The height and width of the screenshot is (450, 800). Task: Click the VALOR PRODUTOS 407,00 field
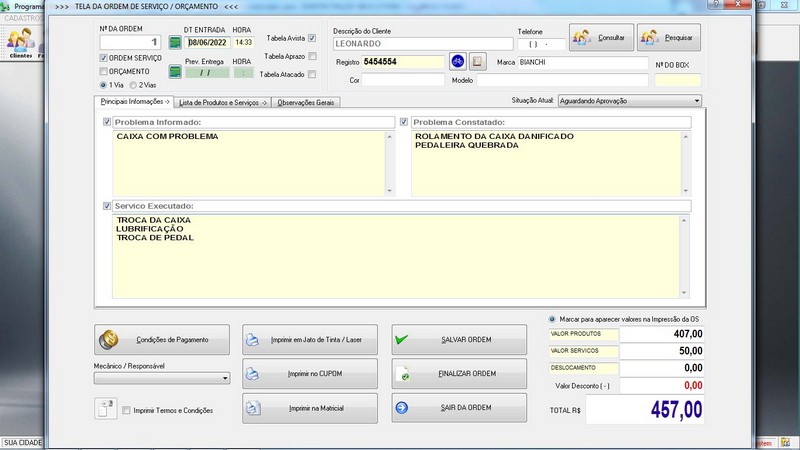tap(662, 334)
